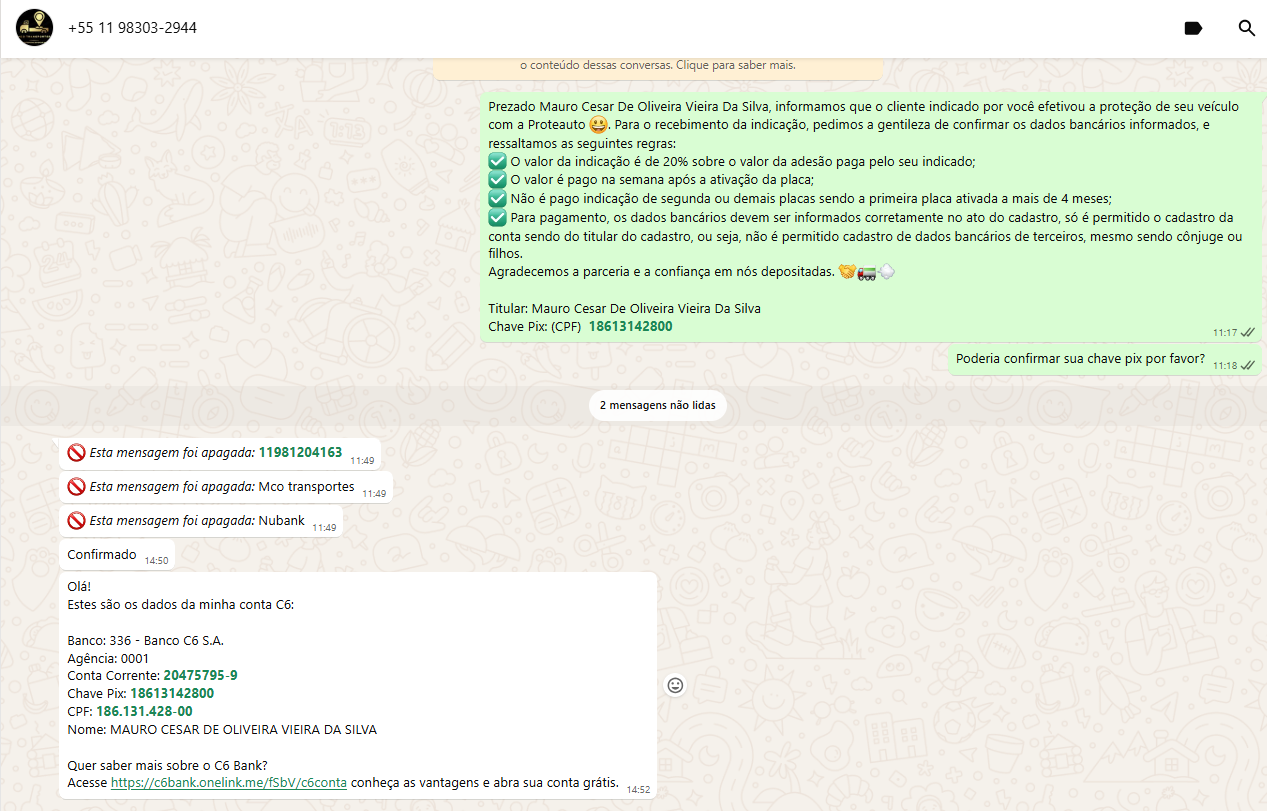1267x811 pixels.
Task: Click blocked icon on deleted Mco transportes message
Action: (76, 487)
